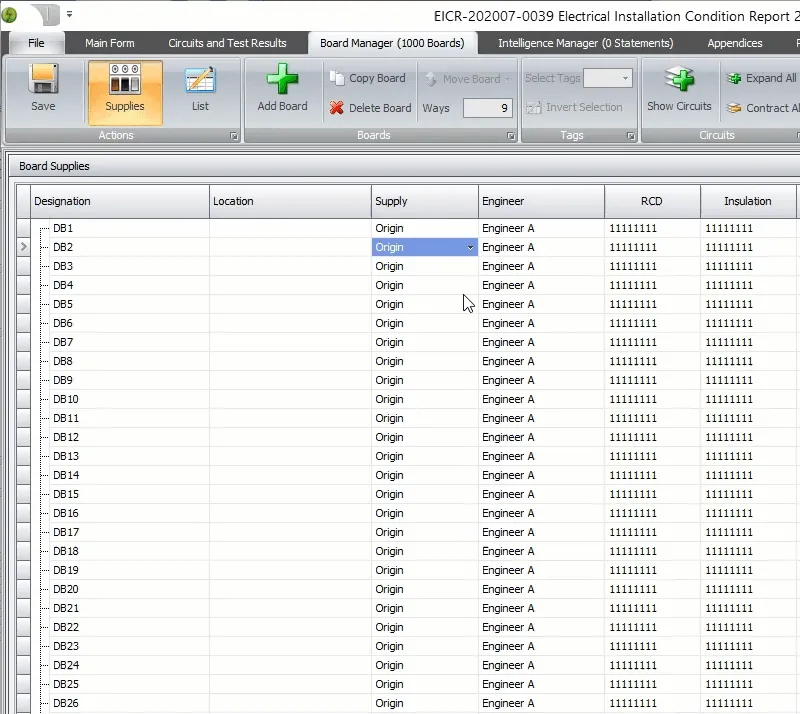Click Invert Selection in the Tags group
Image resolution: width=800 pixels, height=714 pixels.
tap(584, 107)
